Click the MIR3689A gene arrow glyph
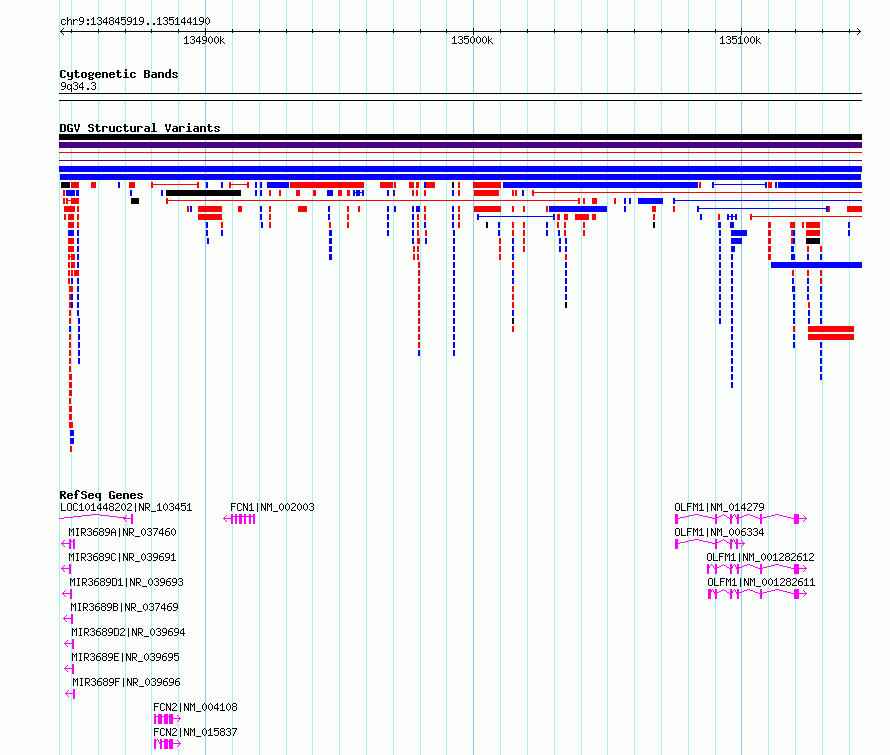Viewport: 890px width, 755px height. 68,544
